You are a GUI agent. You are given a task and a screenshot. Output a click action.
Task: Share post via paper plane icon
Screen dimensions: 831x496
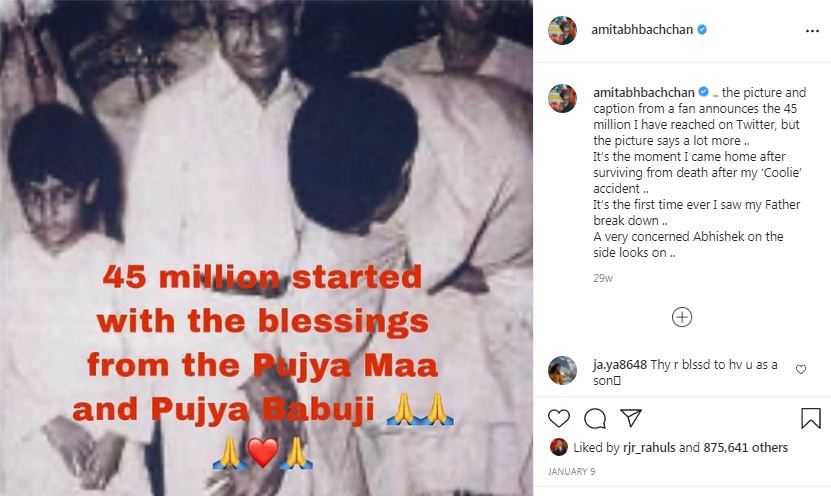click(631, 418)
